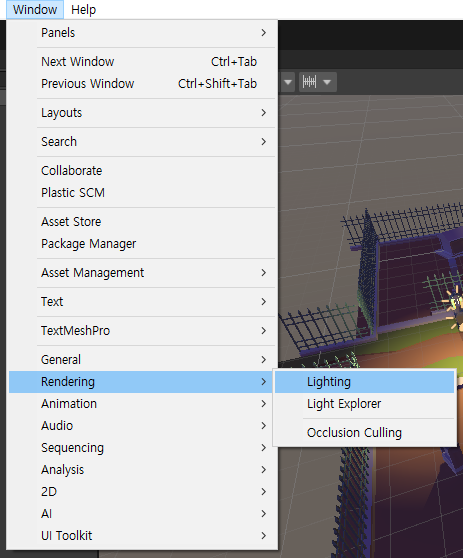The height and width of the screenshot is (558, 463).
Task: Select Next Window menu item
Action: click(142, 62)
